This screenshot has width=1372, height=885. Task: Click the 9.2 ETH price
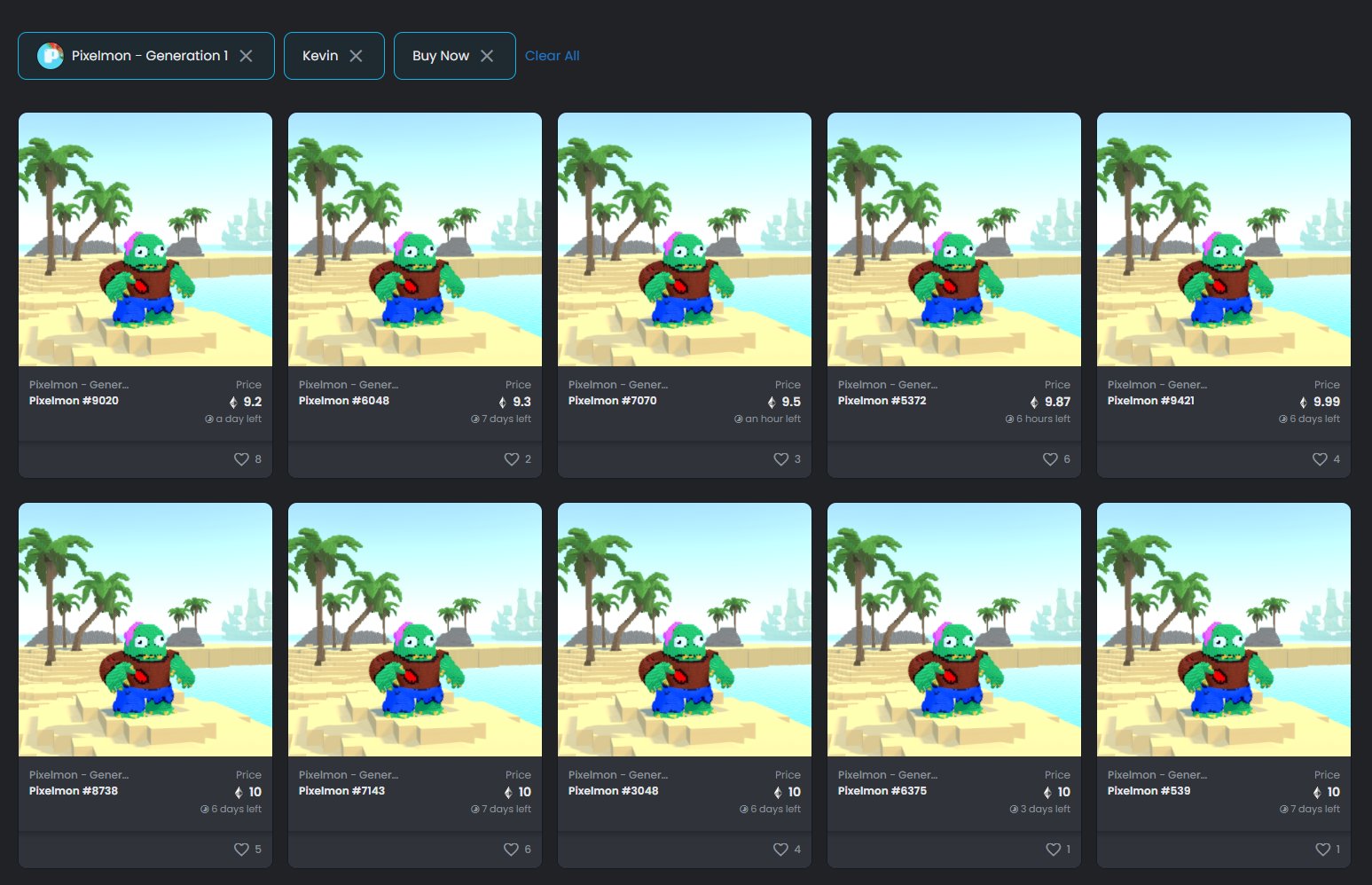click(246, 402)
